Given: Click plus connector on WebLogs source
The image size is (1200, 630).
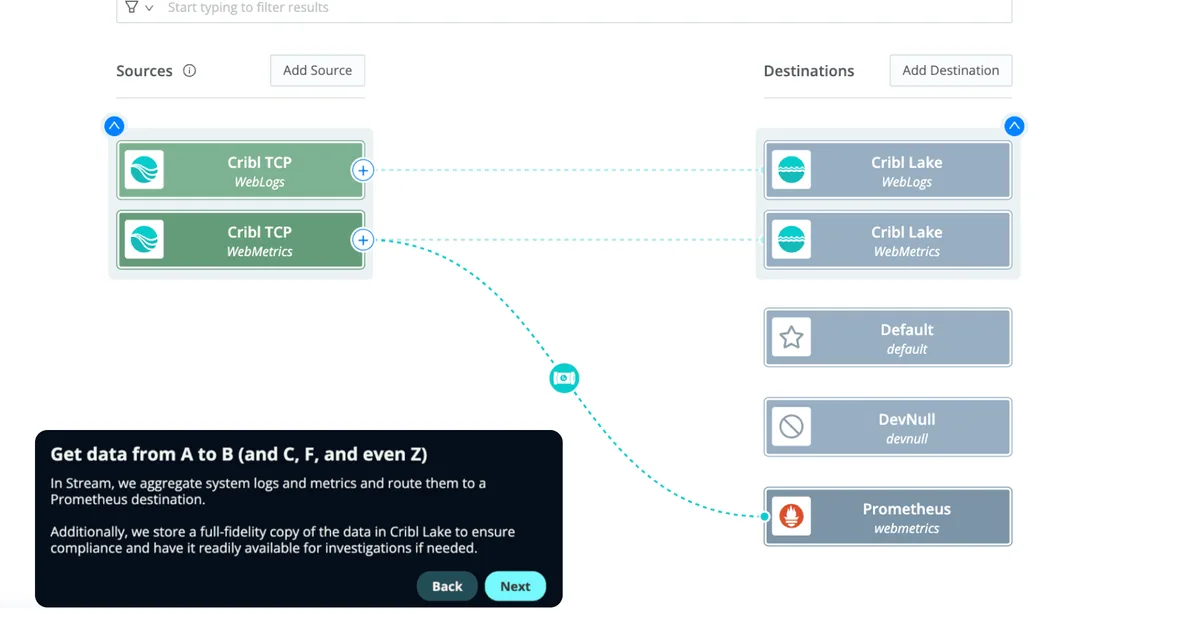Looking at the screenshot, I should pos(363,170).
